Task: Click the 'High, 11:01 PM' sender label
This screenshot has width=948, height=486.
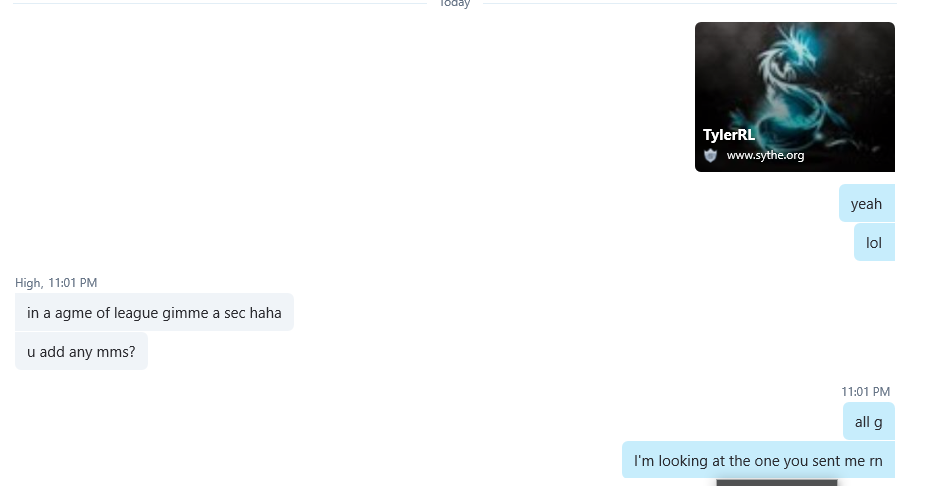Action: click(56, 283)
